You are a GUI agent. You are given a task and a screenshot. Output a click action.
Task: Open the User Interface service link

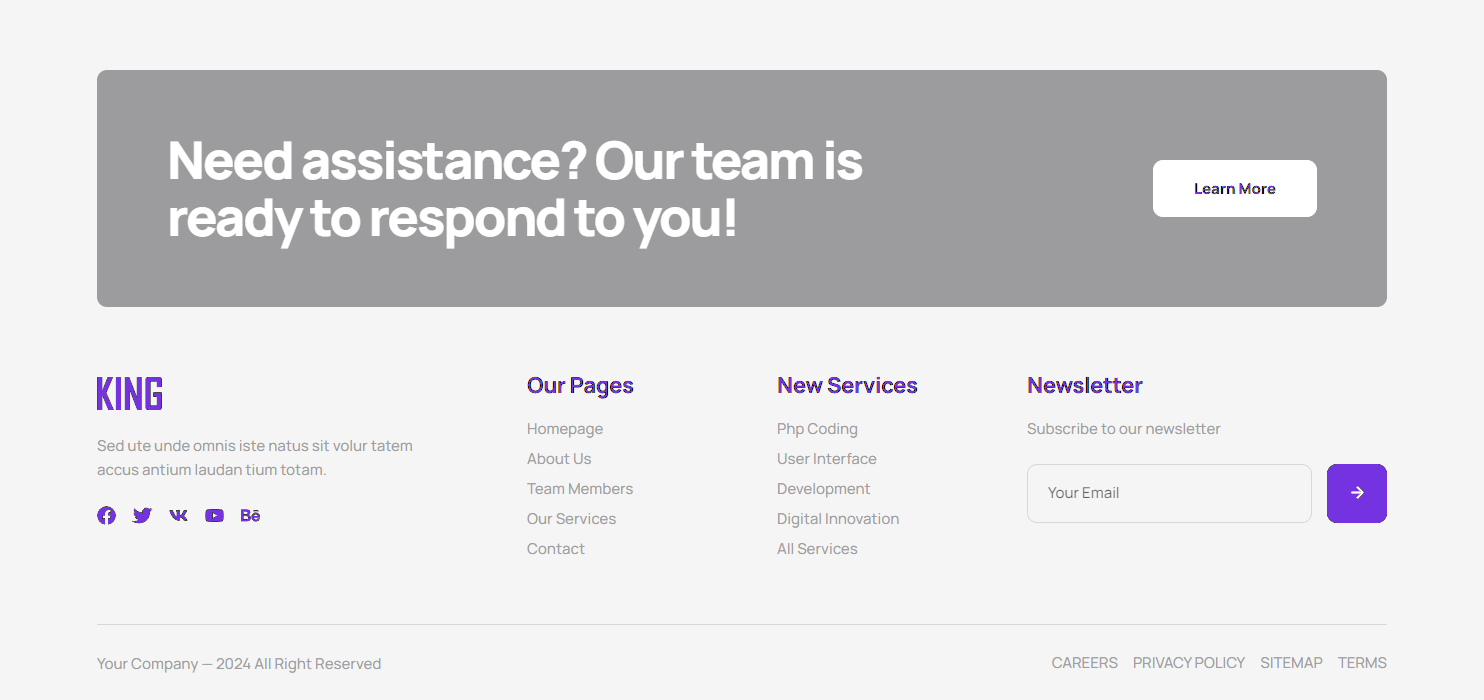click(x=826, y=459)
